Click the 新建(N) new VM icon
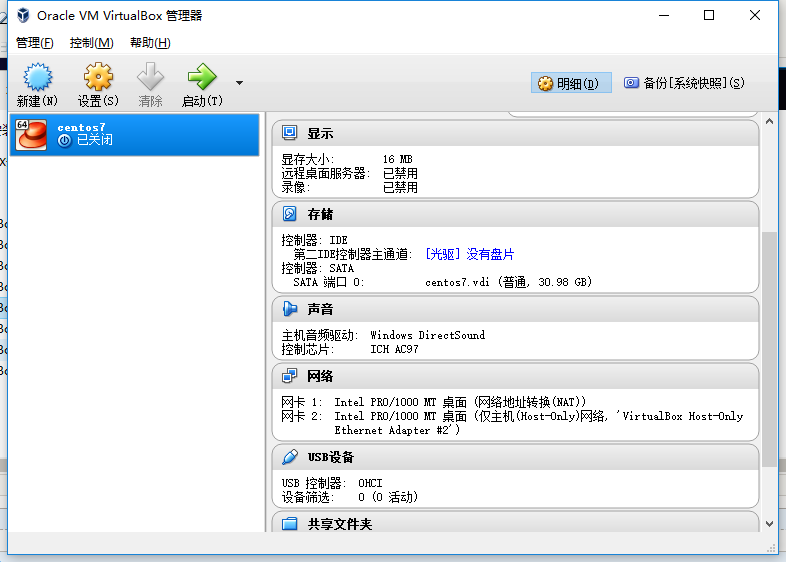 tap(37, 77)
